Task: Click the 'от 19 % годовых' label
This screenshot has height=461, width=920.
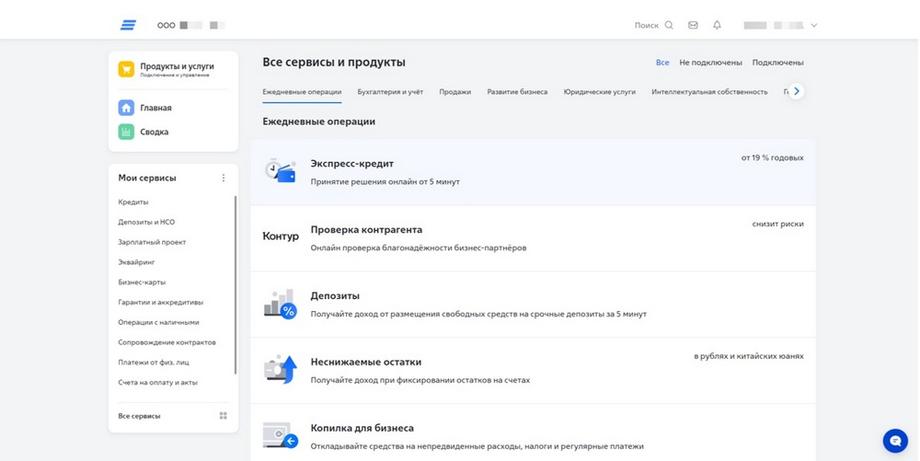Action: point(772,158)
